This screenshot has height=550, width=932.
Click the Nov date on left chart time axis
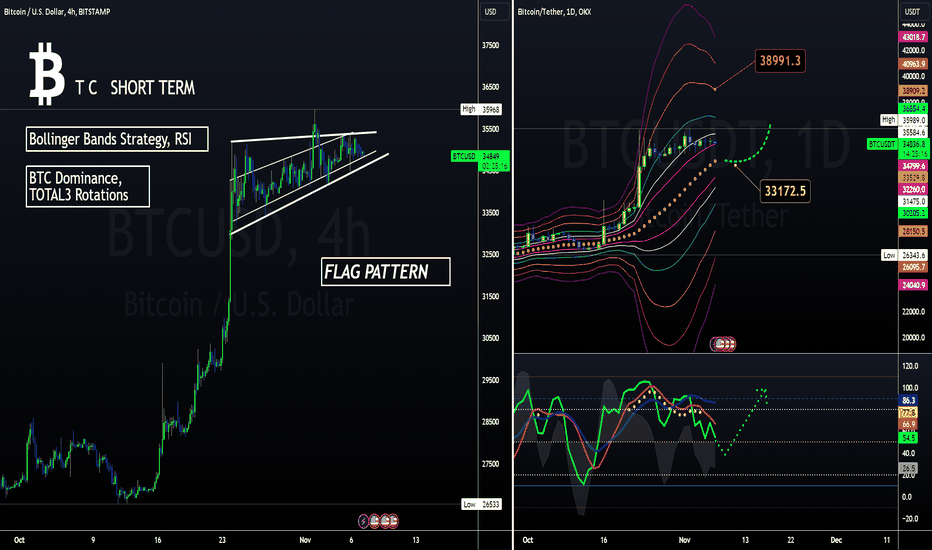[305, 540]
